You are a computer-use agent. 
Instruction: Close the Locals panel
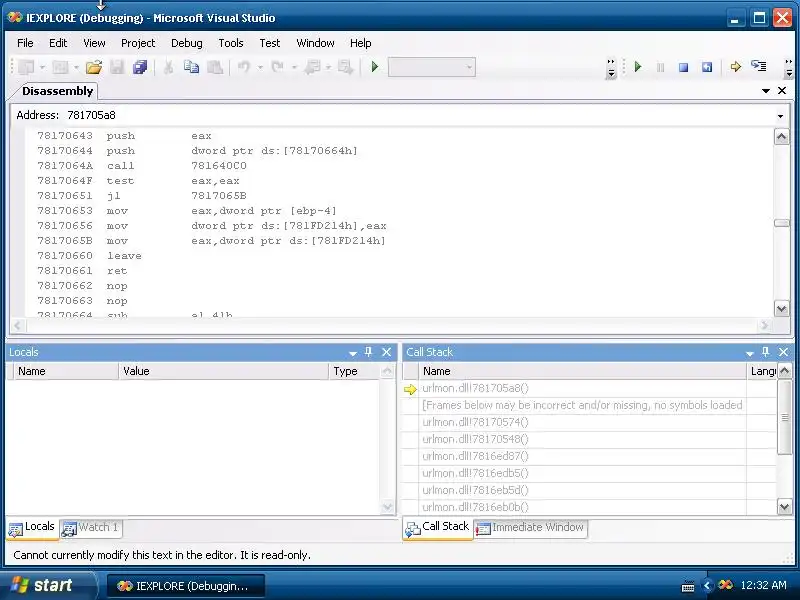pyautogui.click(x=386, y=352)
